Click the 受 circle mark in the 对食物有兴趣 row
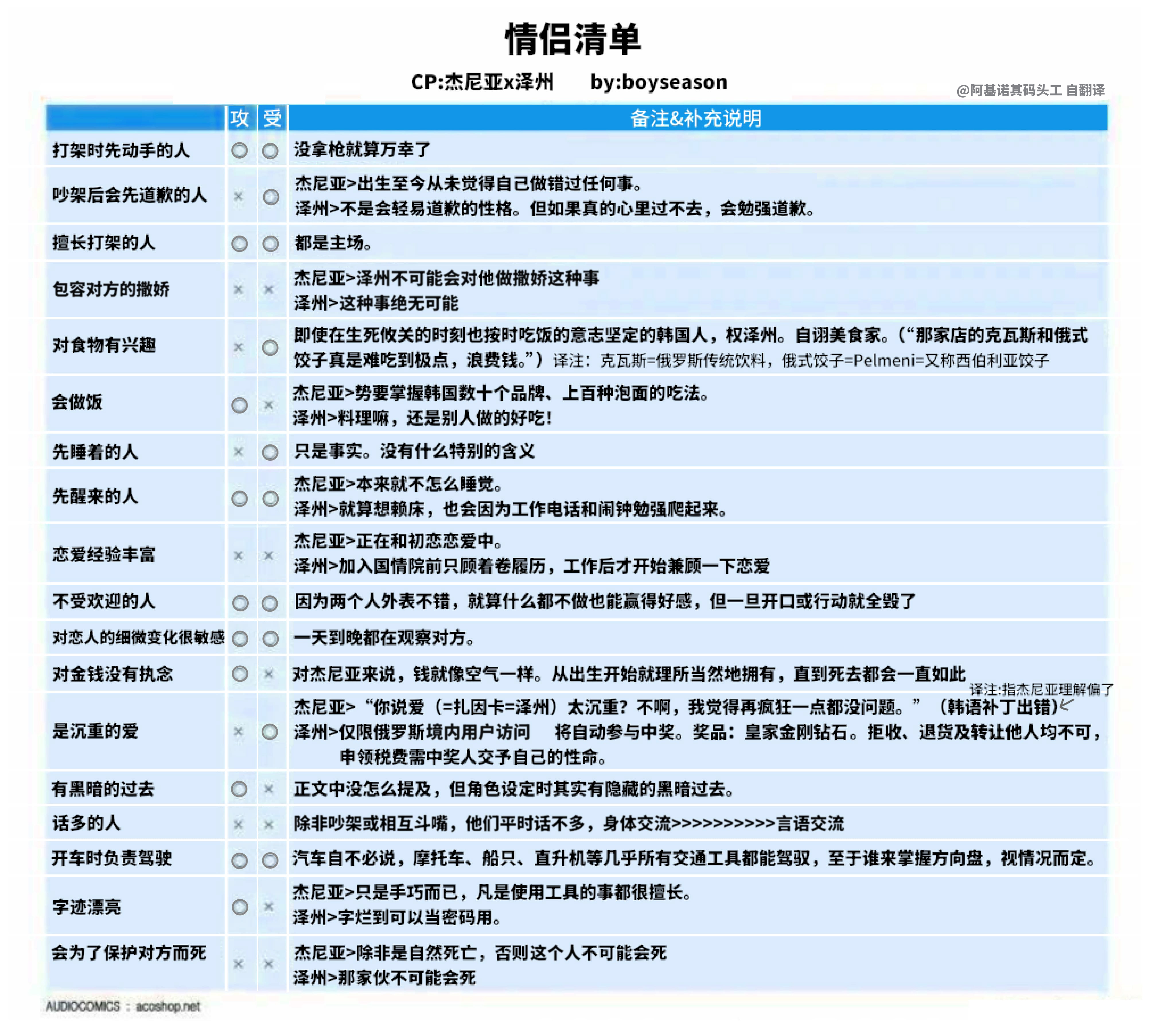The height and width of the screenshot is (1036, 1152). (x=270, y=347)
